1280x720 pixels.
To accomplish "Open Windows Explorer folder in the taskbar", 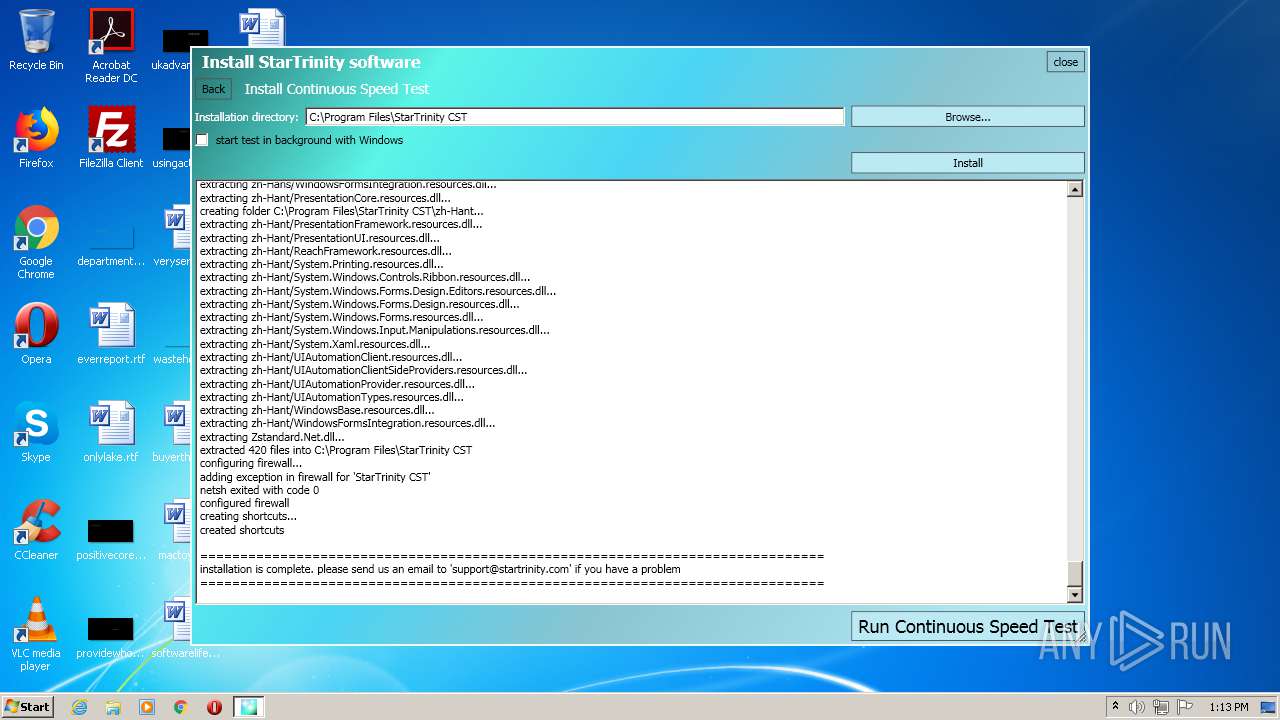I will click(x=113, y=707).
